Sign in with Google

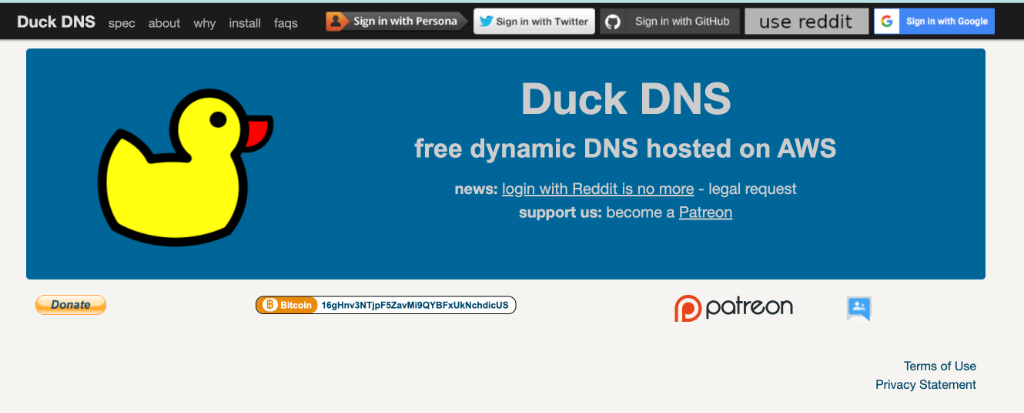tap(935, 21)
